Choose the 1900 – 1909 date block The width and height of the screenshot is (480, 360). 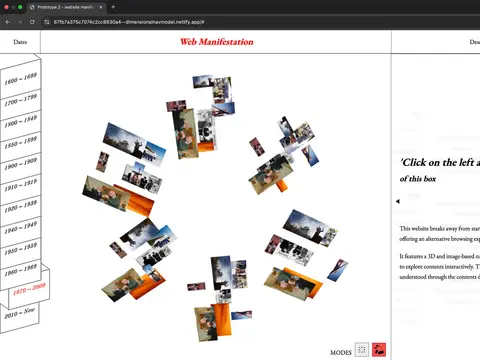(x=21, y=163)
